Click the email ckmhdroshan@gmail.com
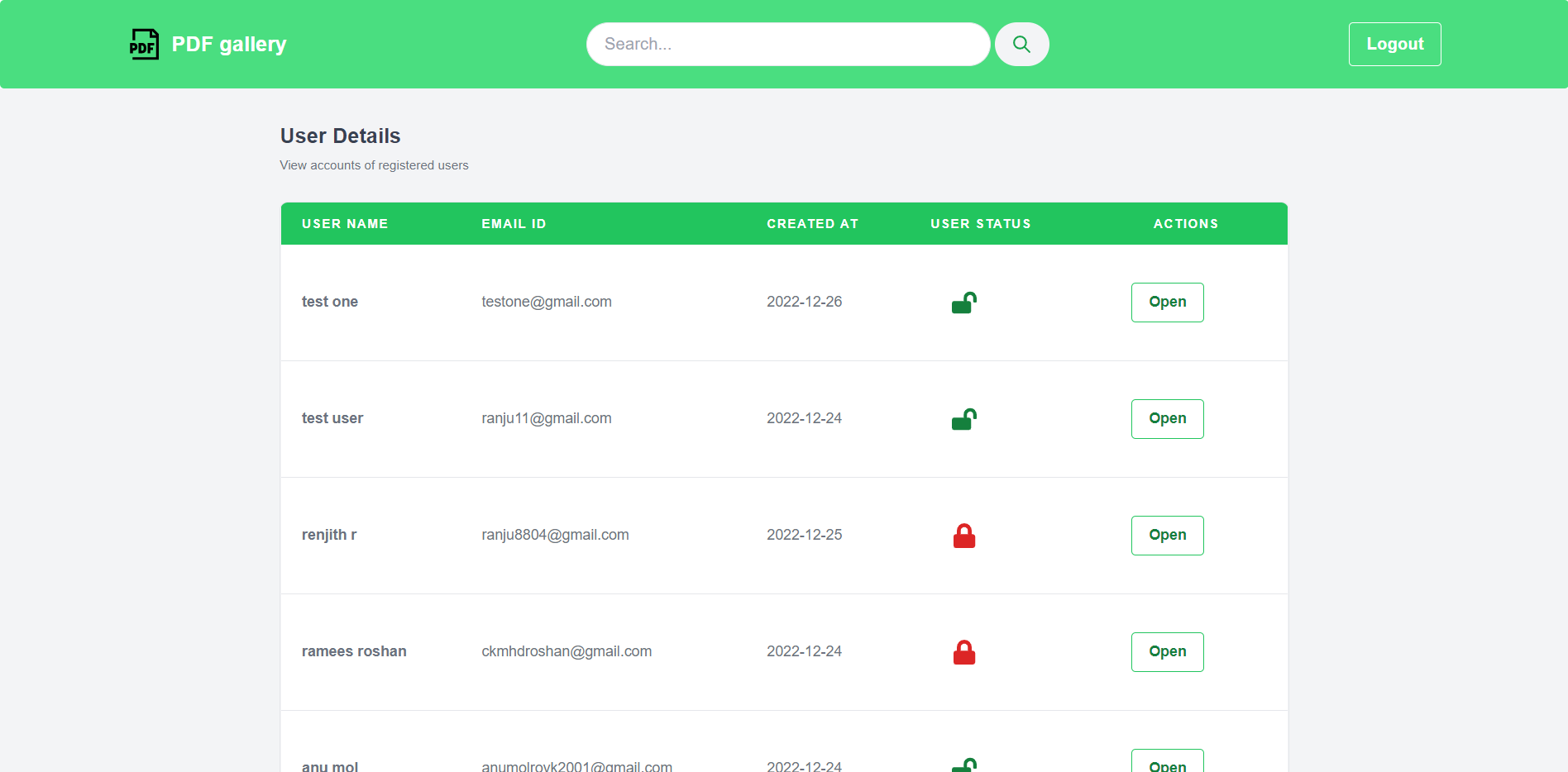Screen dimensions: 1568x772 coord(566,651)
